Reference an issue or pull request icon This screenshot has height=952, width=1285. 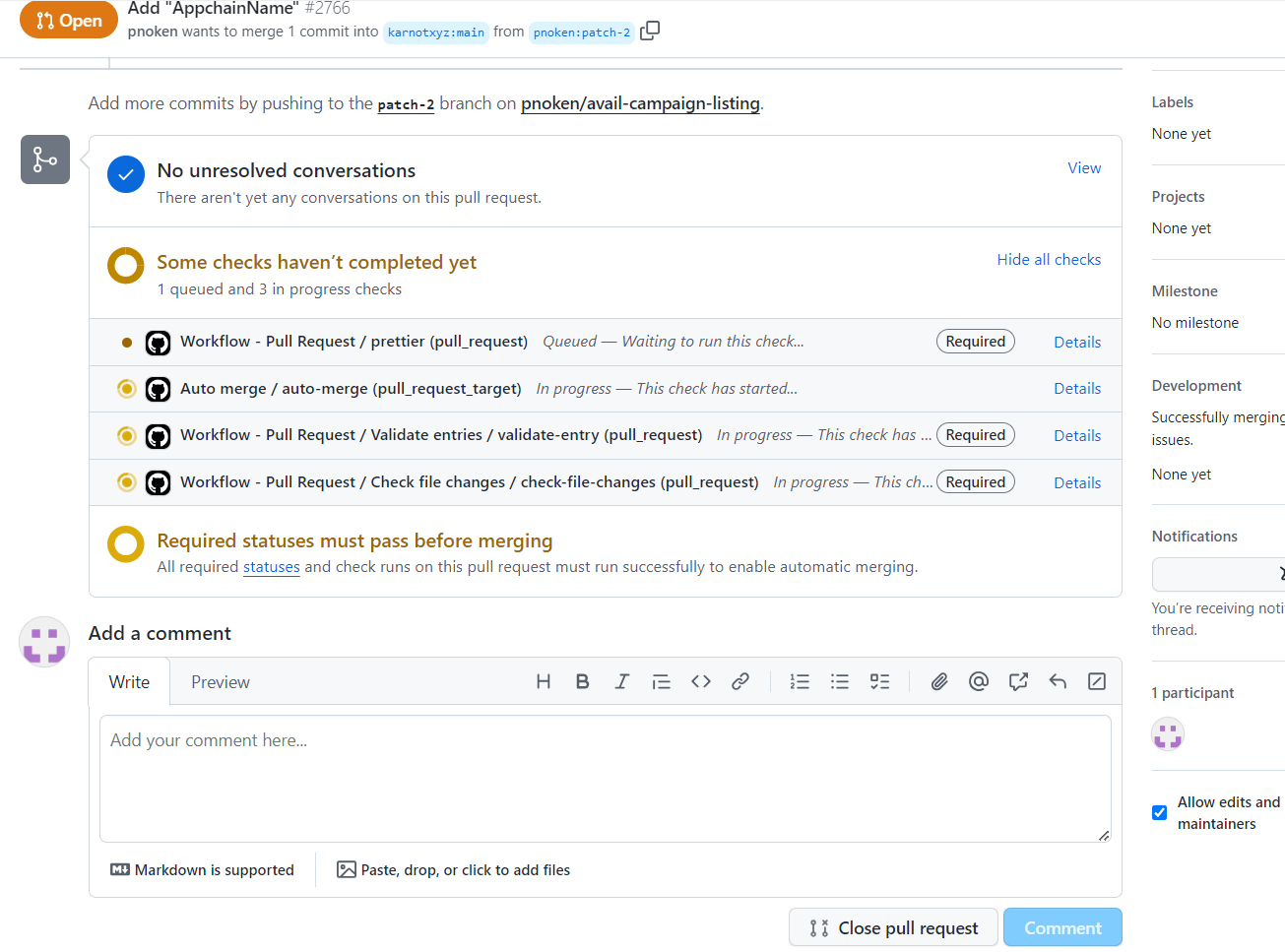click(x=1018, y=681)
